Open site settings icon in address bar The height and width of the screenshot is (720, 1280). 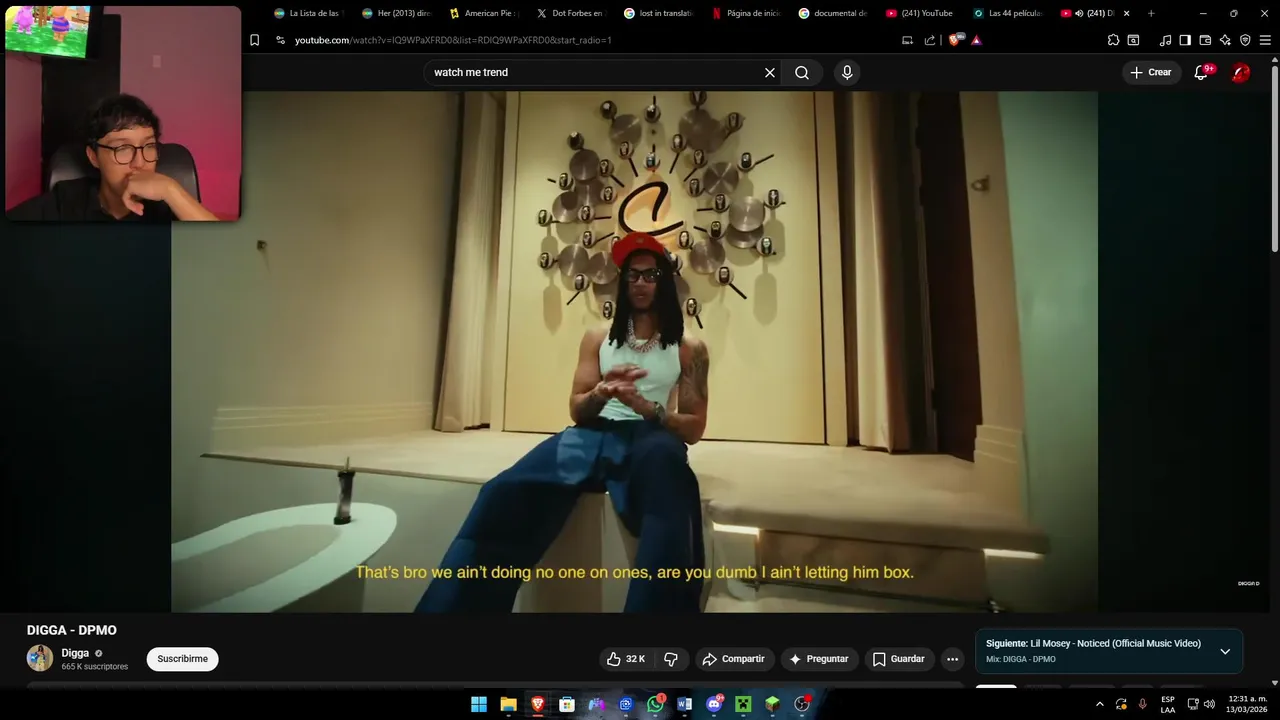[280, 40]
